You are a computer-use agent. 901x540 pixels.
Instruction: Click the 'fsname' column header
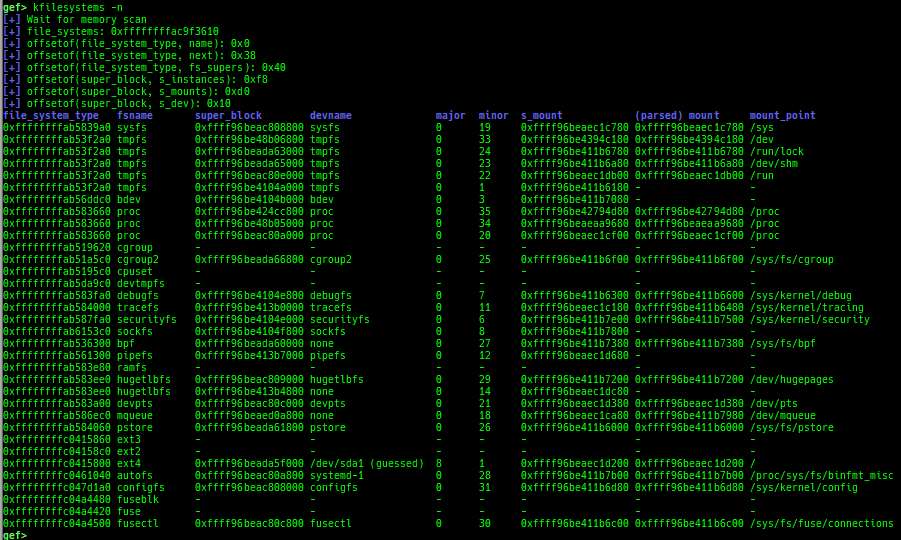(x=135, y=115)
